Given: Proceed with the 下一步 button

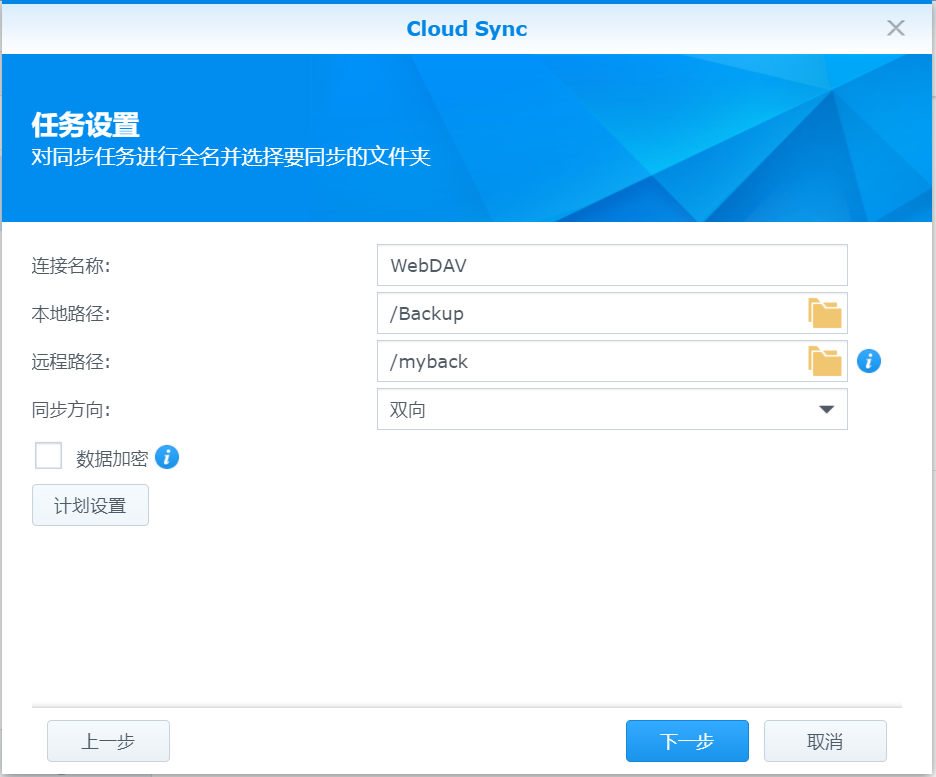Looking at the screenshot, I should 687,741.
